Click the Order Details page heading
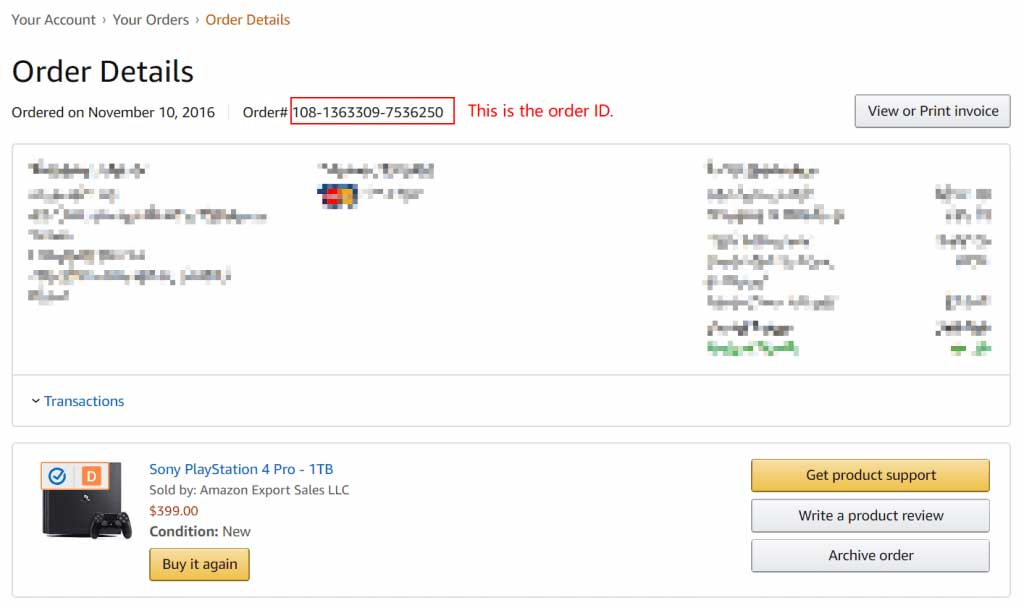 [103, 72]
